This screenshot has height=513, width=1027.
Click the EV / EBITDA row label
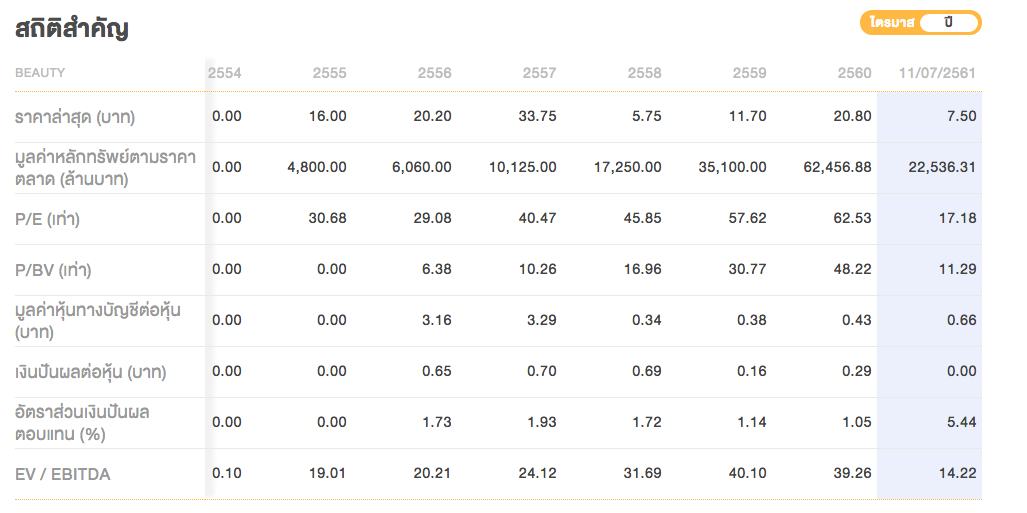63,474
